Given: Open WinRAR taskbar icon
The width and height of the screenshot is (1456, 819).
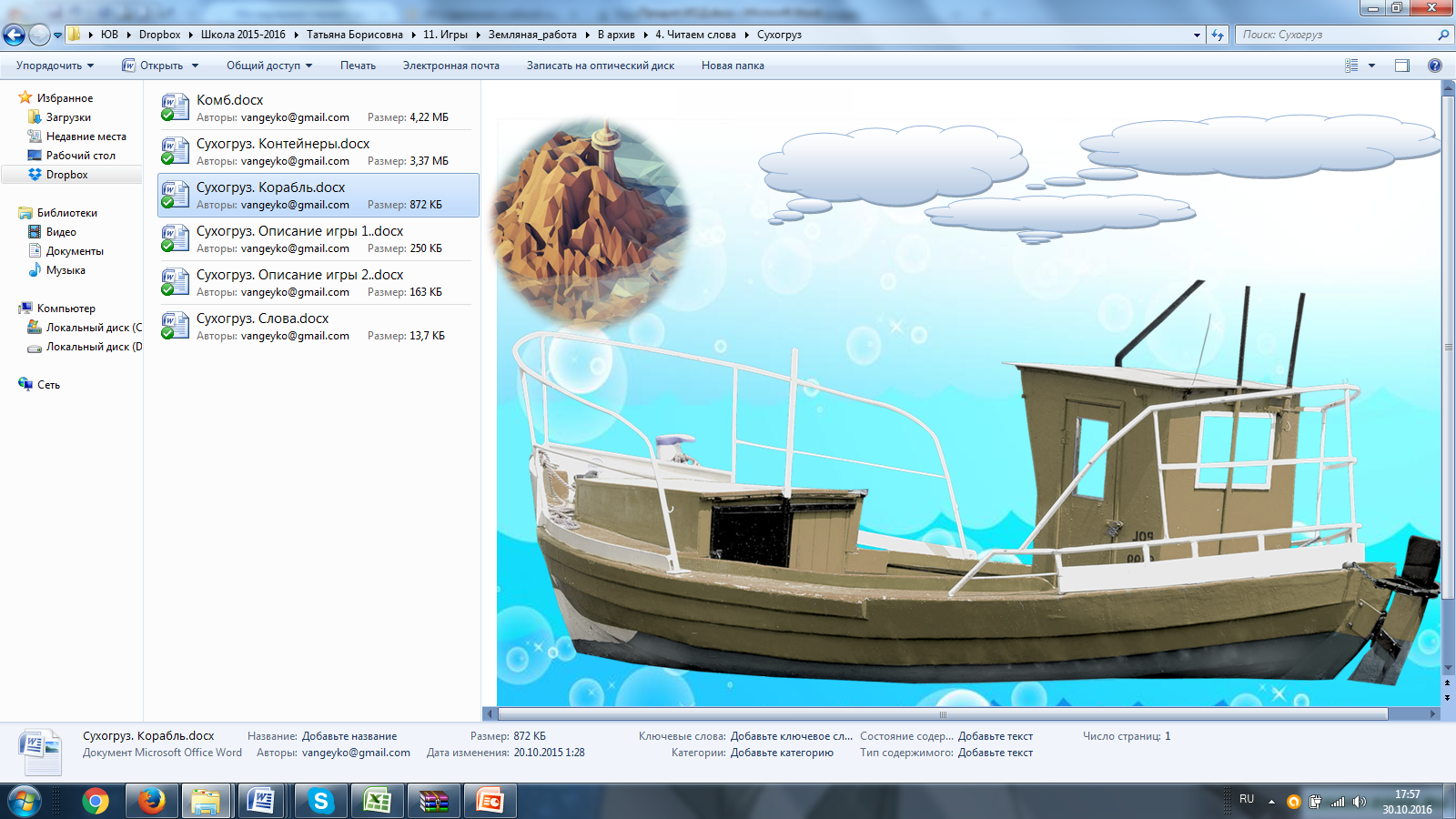Looking at the screenshot, I should click(x=433, y=801).
